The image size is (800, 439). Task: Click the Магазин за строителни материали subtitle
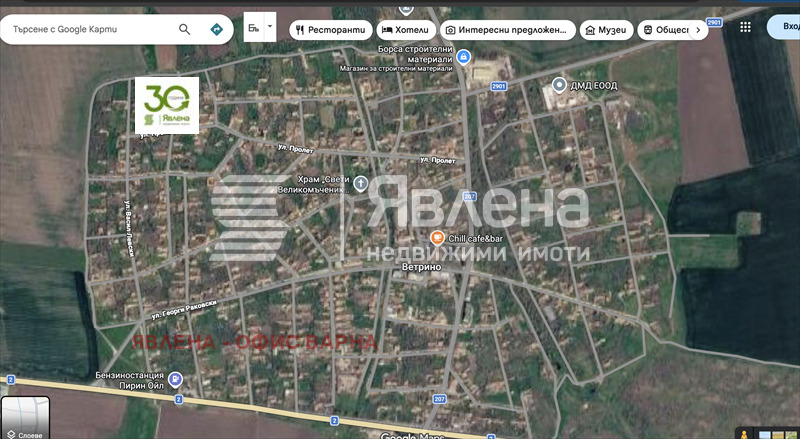[396, 68]
